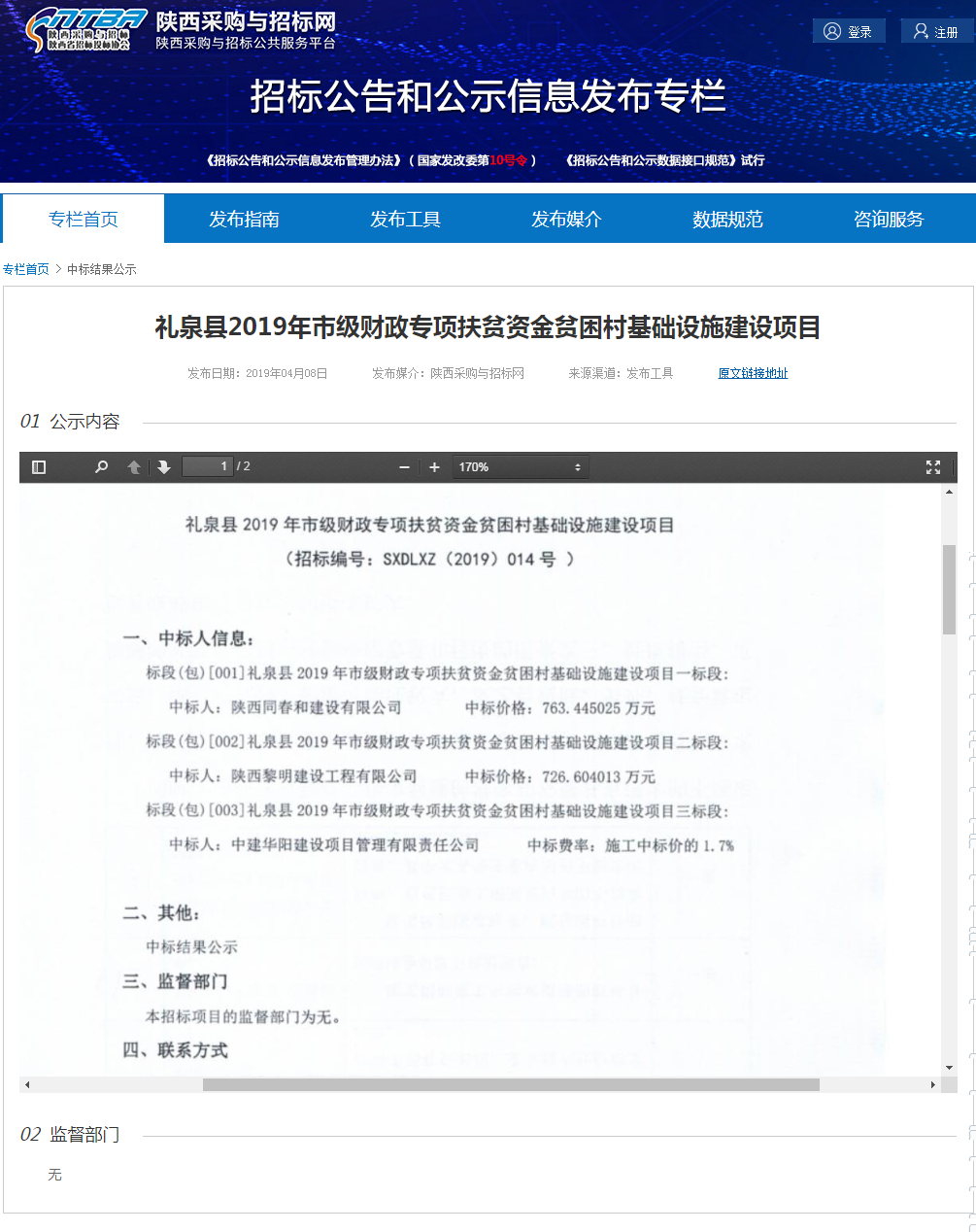Open the 注册 register button
This screenshot has height=1232, width=976.
point(936,31)
